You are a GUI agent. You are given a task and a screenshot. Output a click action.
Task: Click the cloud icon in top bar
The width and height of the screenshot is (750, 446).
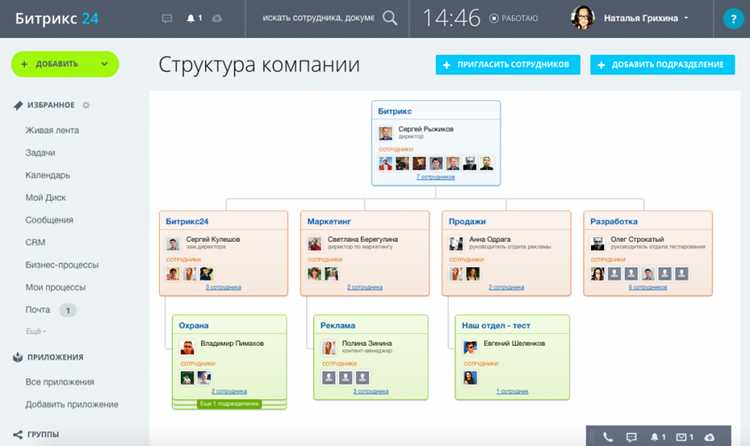[x=217, y=18]
